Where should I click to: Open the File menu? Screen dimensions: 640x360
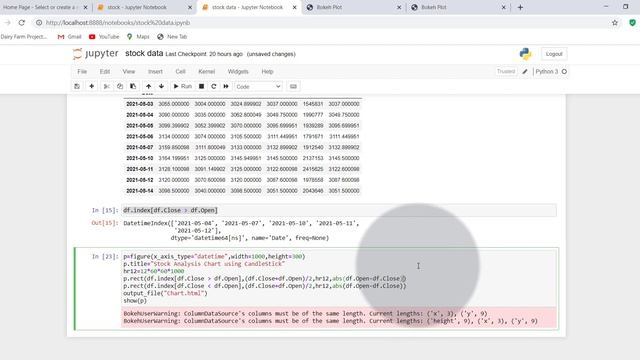[x=82, y=71]
